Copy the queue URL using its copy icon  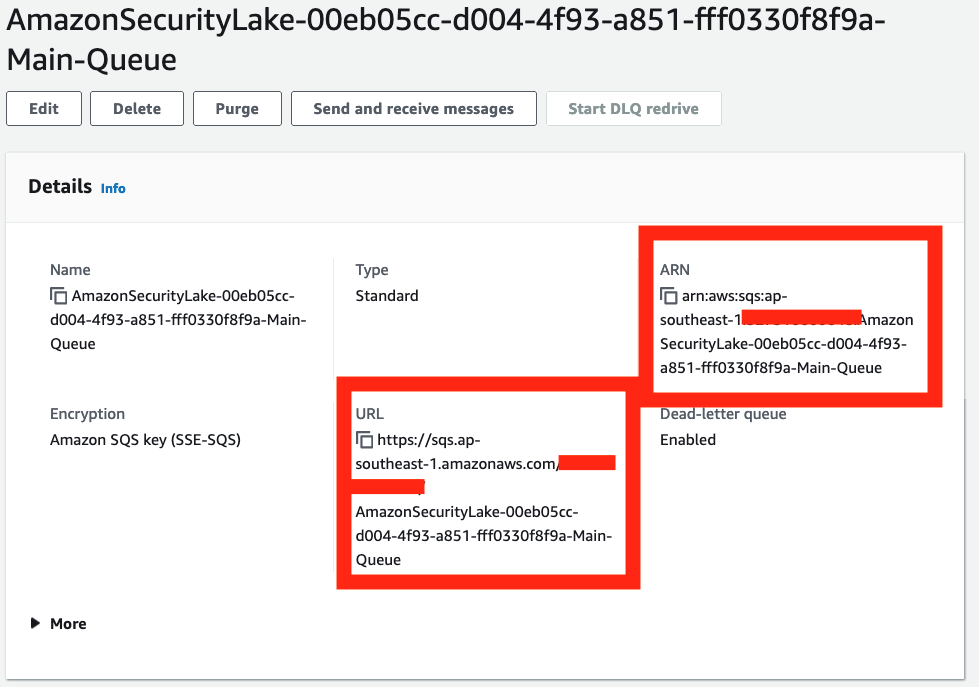pos(363,440)
